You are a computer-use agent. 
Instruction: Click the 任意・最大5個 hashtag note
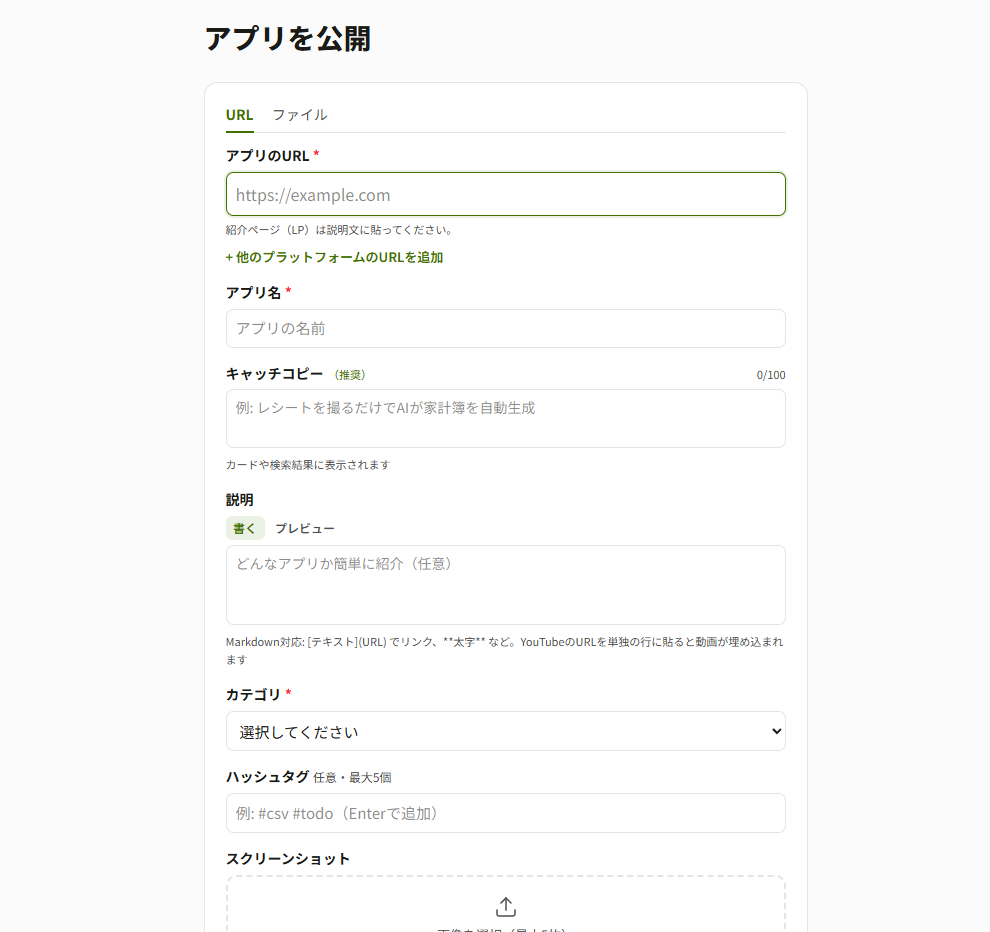(x=352, y=778)
